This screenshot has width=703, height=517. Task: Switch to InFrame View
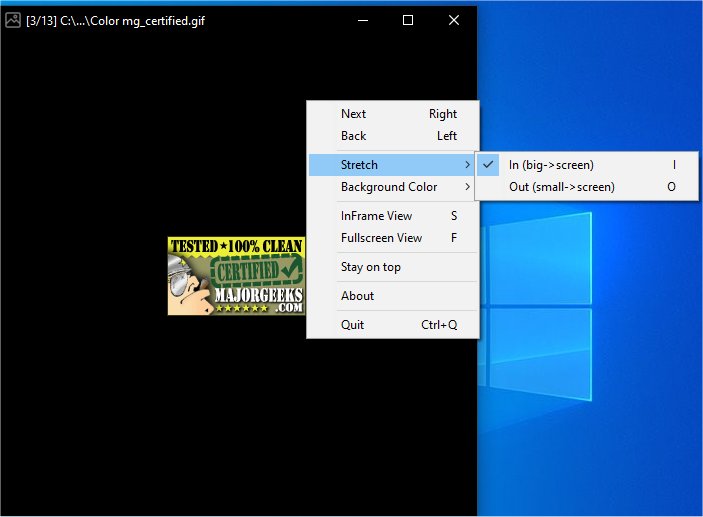click(376, 216)
